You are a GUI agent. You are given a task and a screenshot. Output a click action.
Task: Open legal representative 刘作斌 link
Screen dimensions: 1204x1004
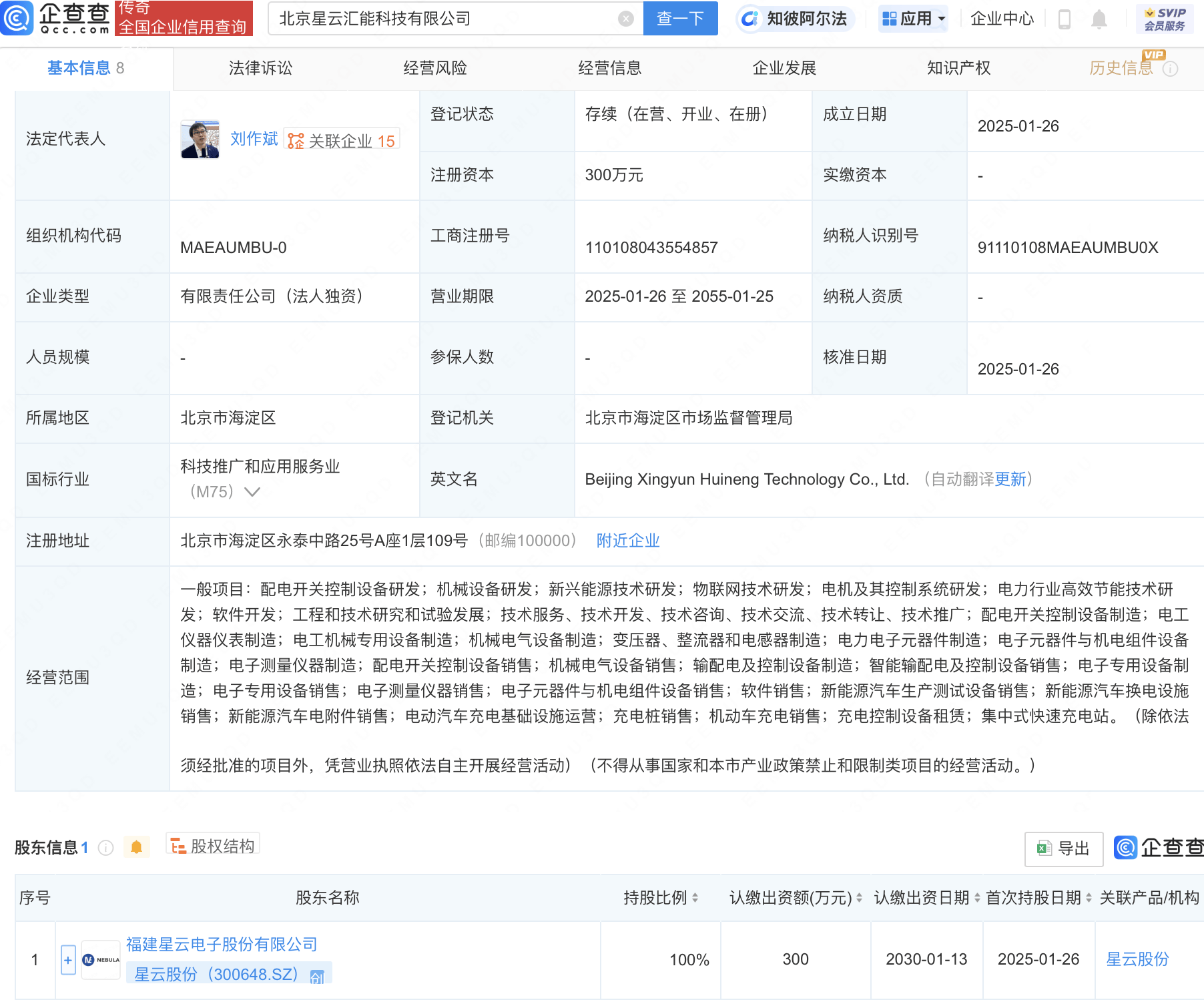point(254,139)
